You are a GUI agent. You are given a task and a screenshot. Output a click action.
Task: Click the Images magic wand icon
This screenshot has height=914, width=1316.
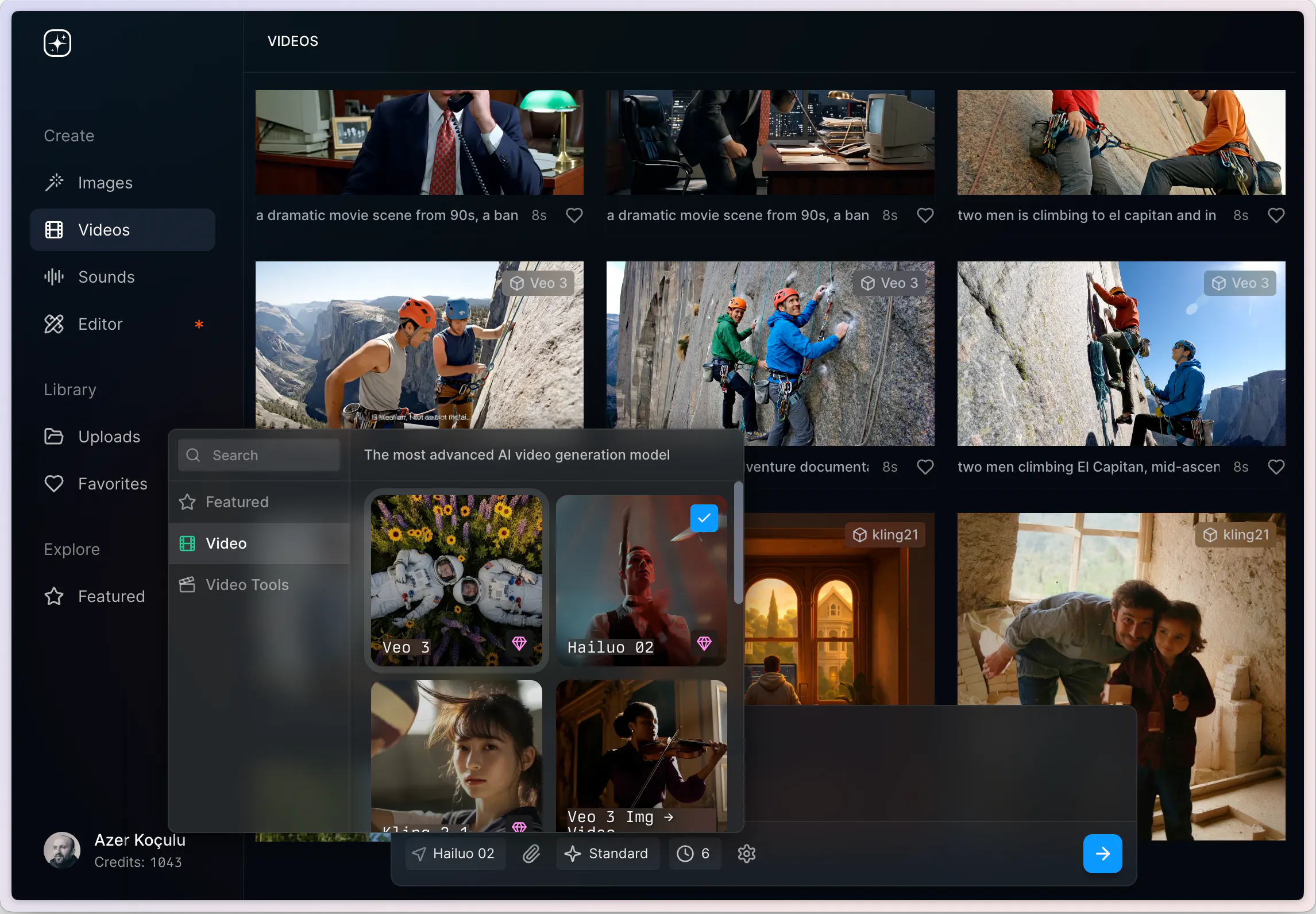click(x=54, y=183)
